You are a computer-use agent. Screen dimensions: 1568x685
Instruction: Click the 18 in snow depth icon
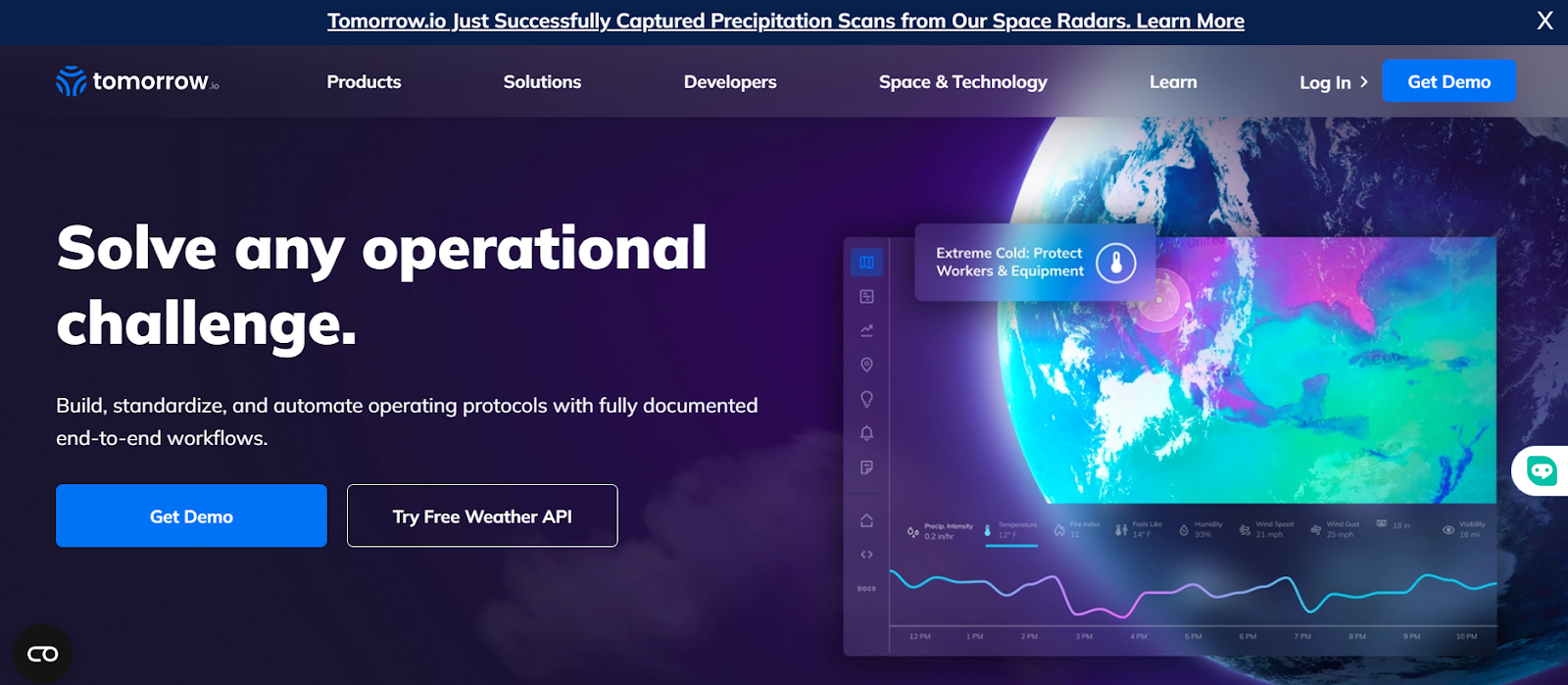[1382, 524]
